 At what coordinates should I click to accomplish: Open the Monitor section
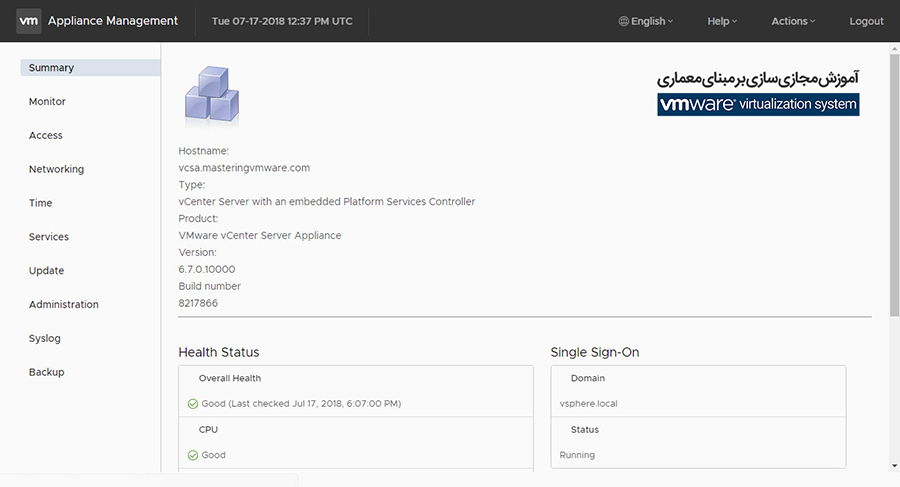coord(47,102)
